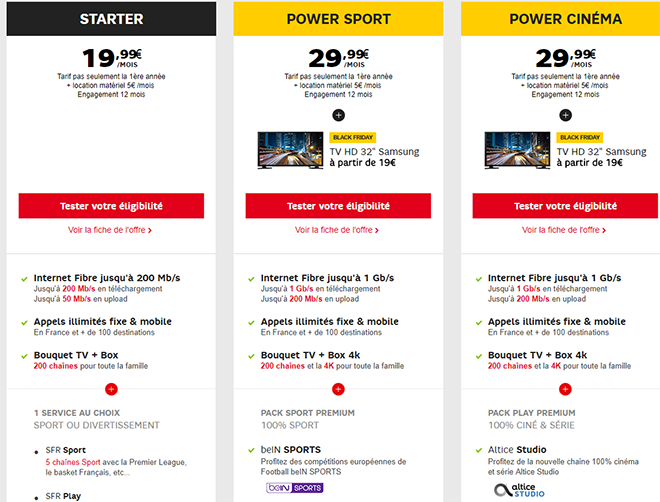Expand the red plus under Power Sport features

click(338, 388)
